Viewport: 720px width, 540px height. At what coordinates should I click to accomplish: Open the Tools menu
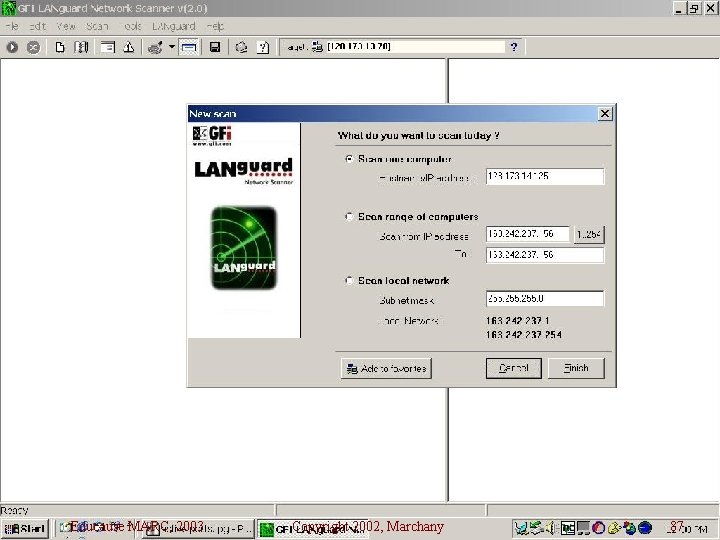click(x=132, y=27)
